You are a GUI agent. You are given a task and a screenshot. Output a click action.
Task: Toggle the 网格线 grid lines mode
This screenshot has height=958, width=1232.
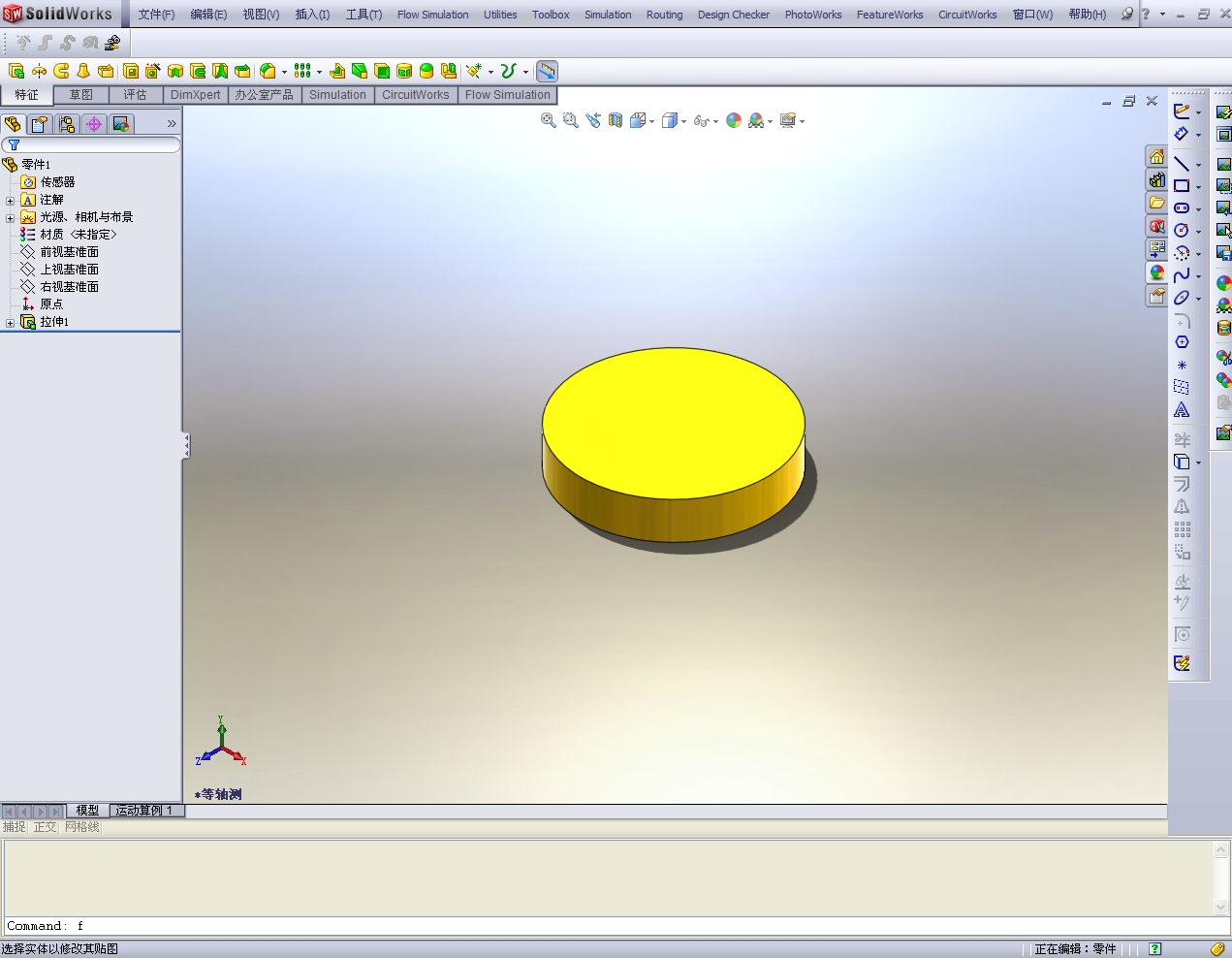tap(82, 827)
